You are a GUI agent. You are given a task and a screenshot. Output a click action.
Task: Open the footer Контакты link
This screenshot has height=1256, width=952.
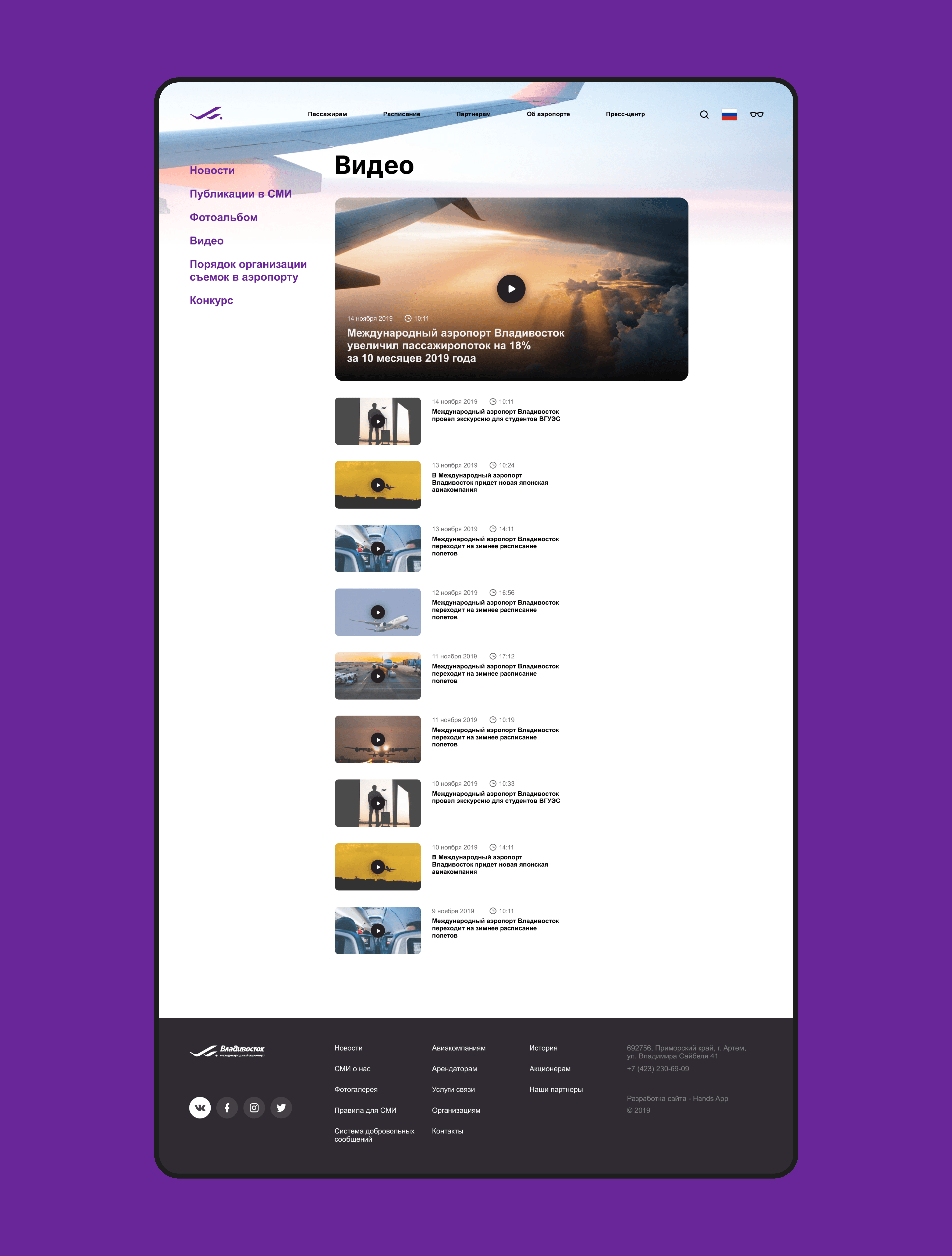point(447,1131)
